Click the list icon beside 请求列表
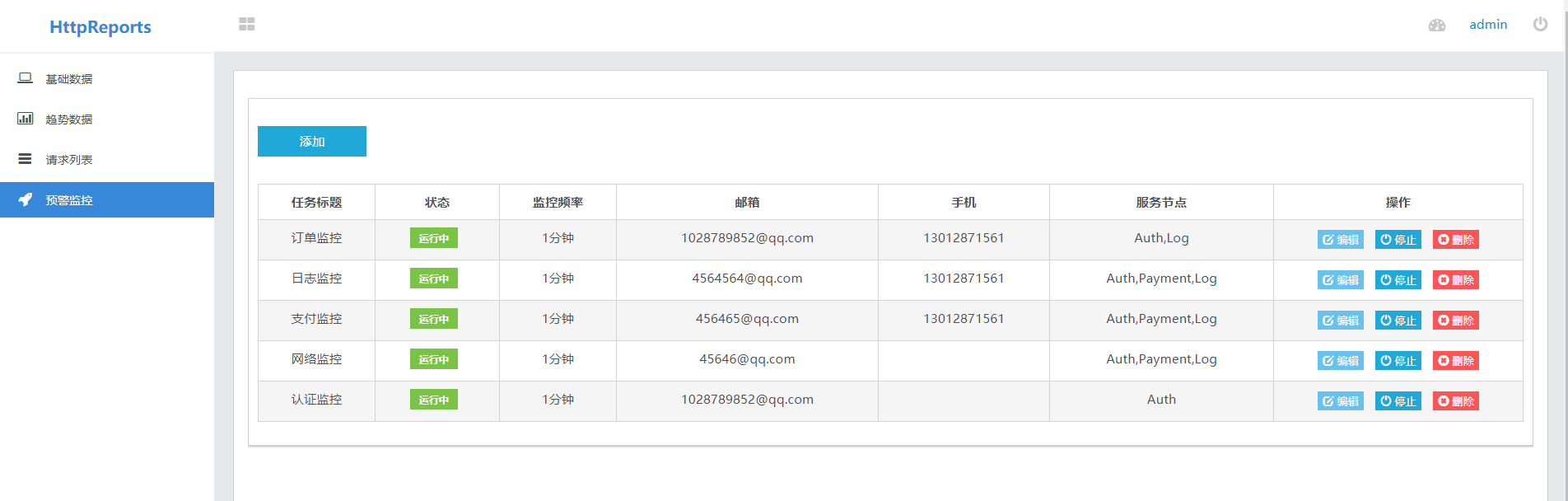The image size is (1568, 501). tap(26, 159)
